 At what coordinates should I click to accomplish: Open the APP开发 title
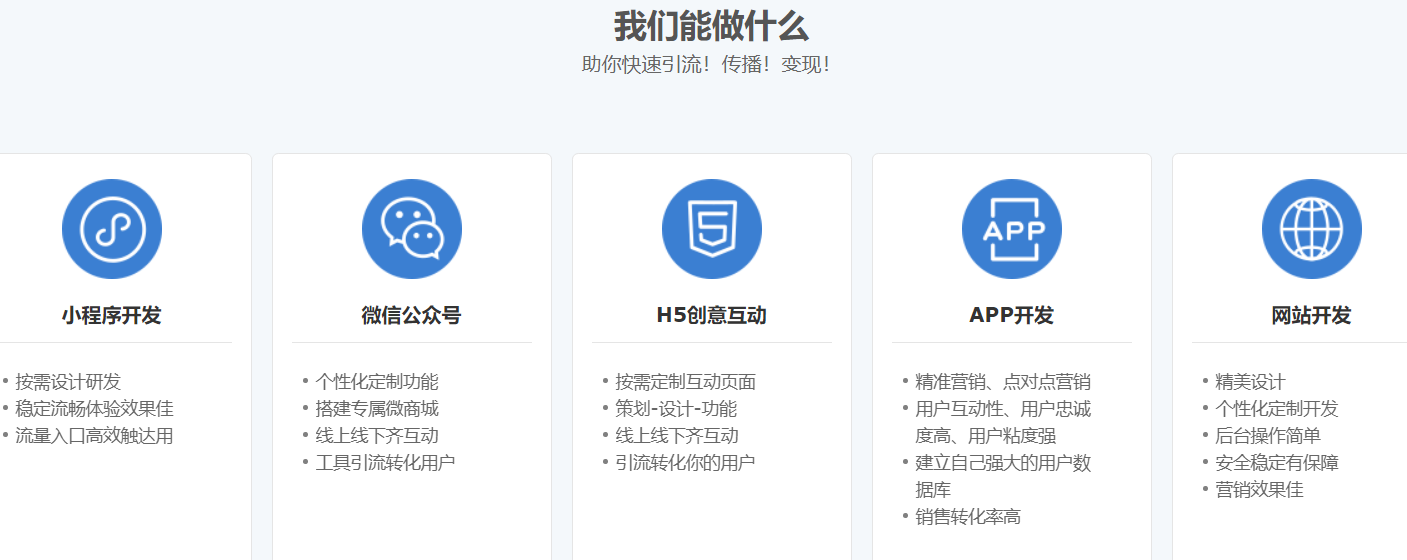1012,316
